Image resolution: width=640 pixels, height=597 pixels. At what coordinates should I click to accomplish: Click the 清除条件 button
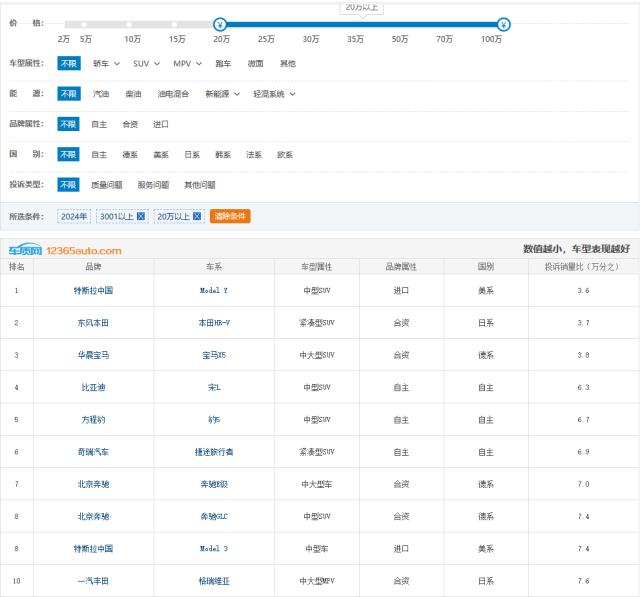pos(230,216)
